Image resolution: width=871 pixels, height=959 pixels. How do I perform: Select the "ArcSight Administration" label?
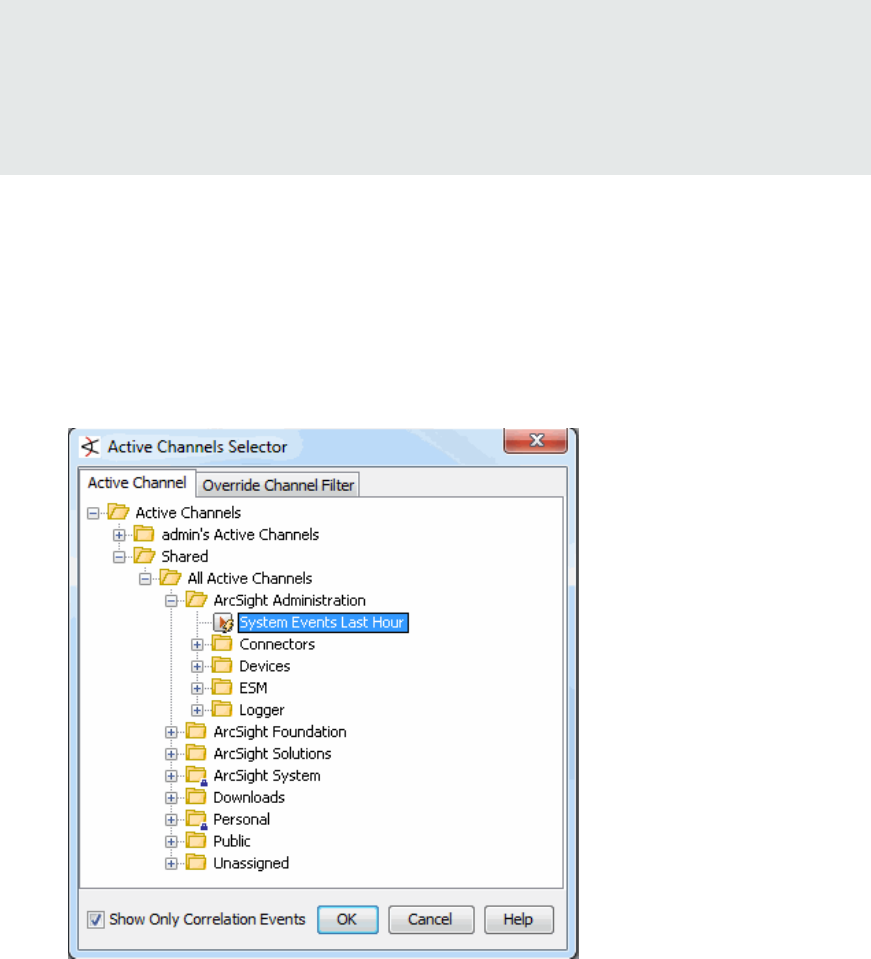pos(289,601)
